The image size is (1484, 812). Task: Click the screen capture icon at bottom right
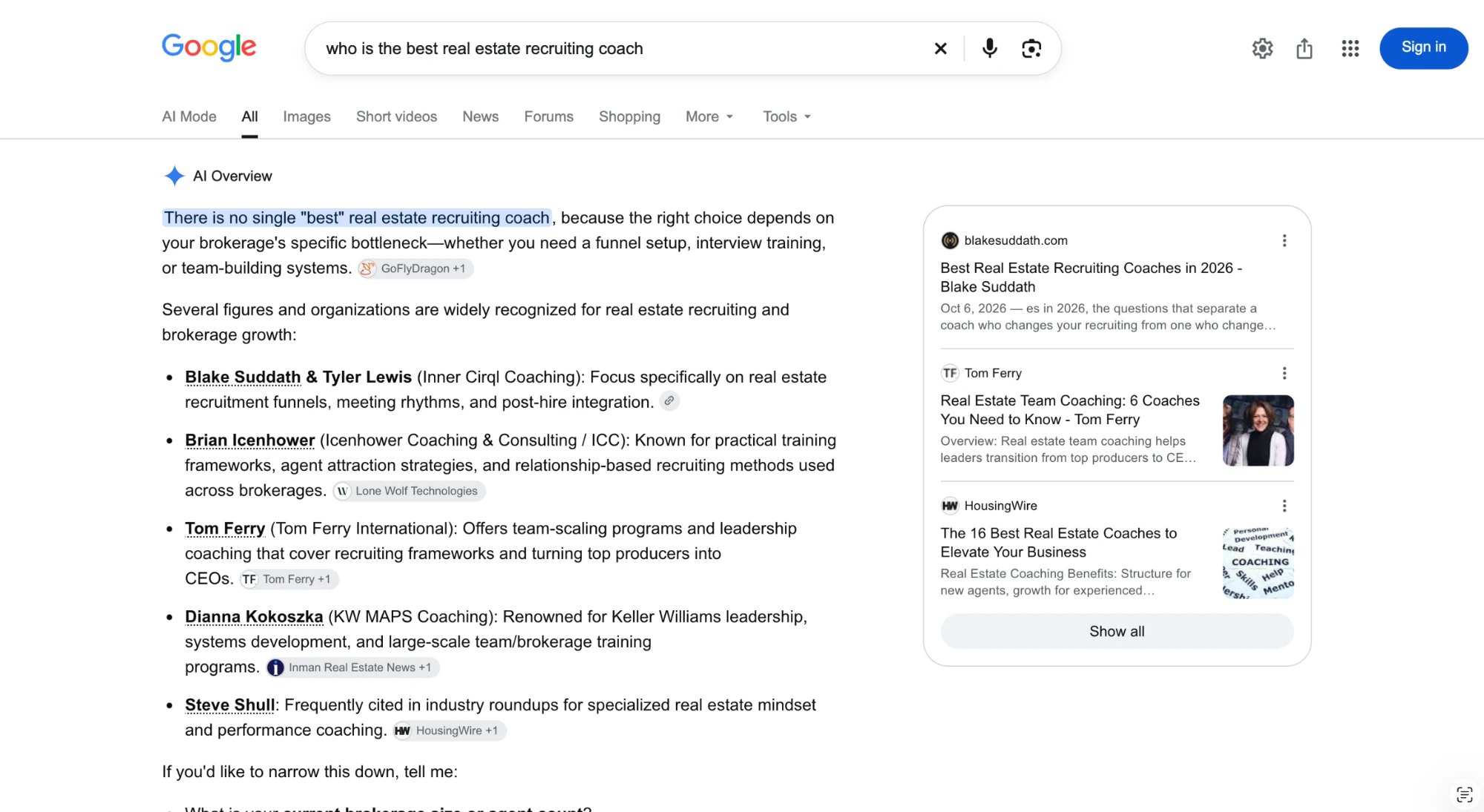(1464, 794)
